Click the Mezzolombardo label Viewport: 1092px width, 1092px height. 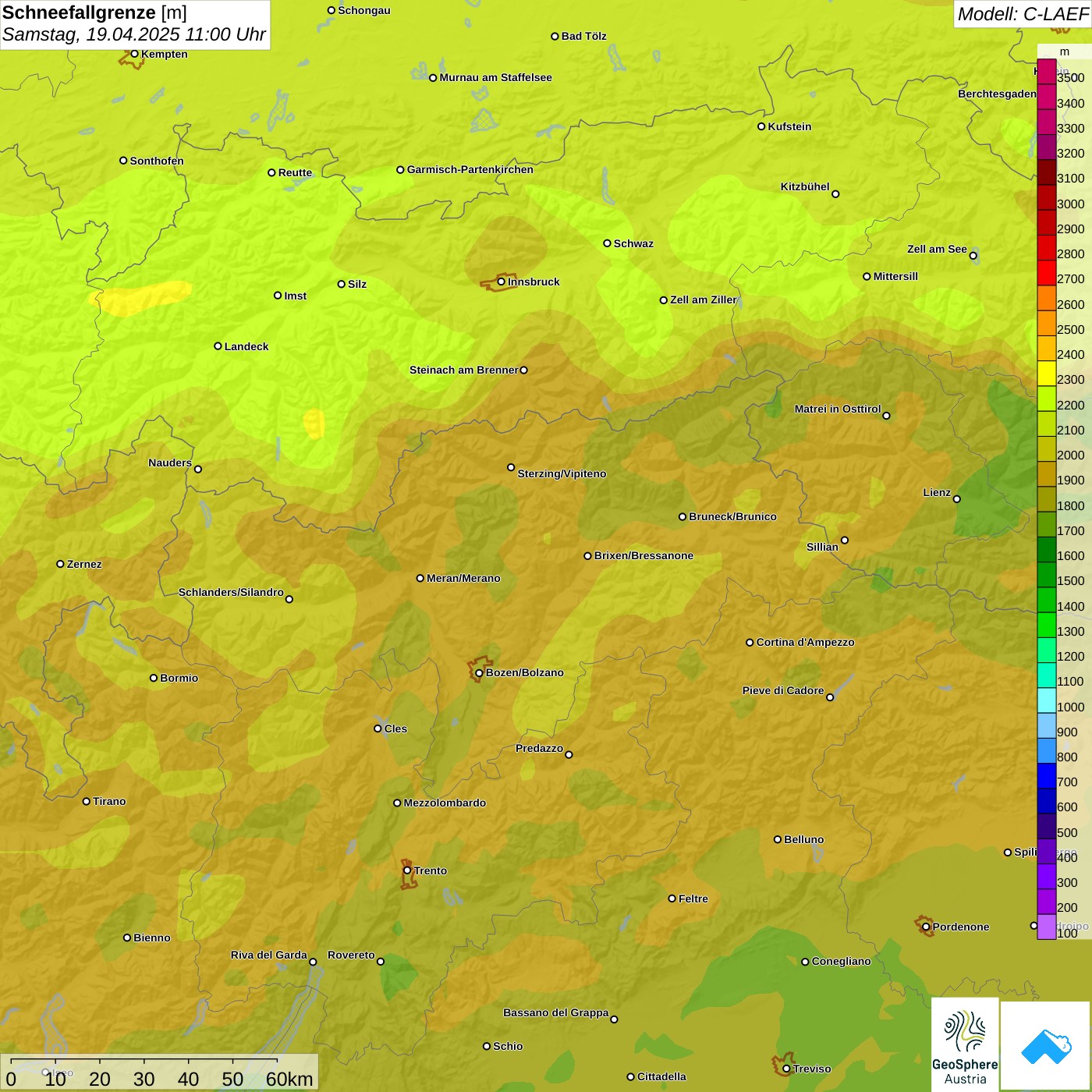445,803
